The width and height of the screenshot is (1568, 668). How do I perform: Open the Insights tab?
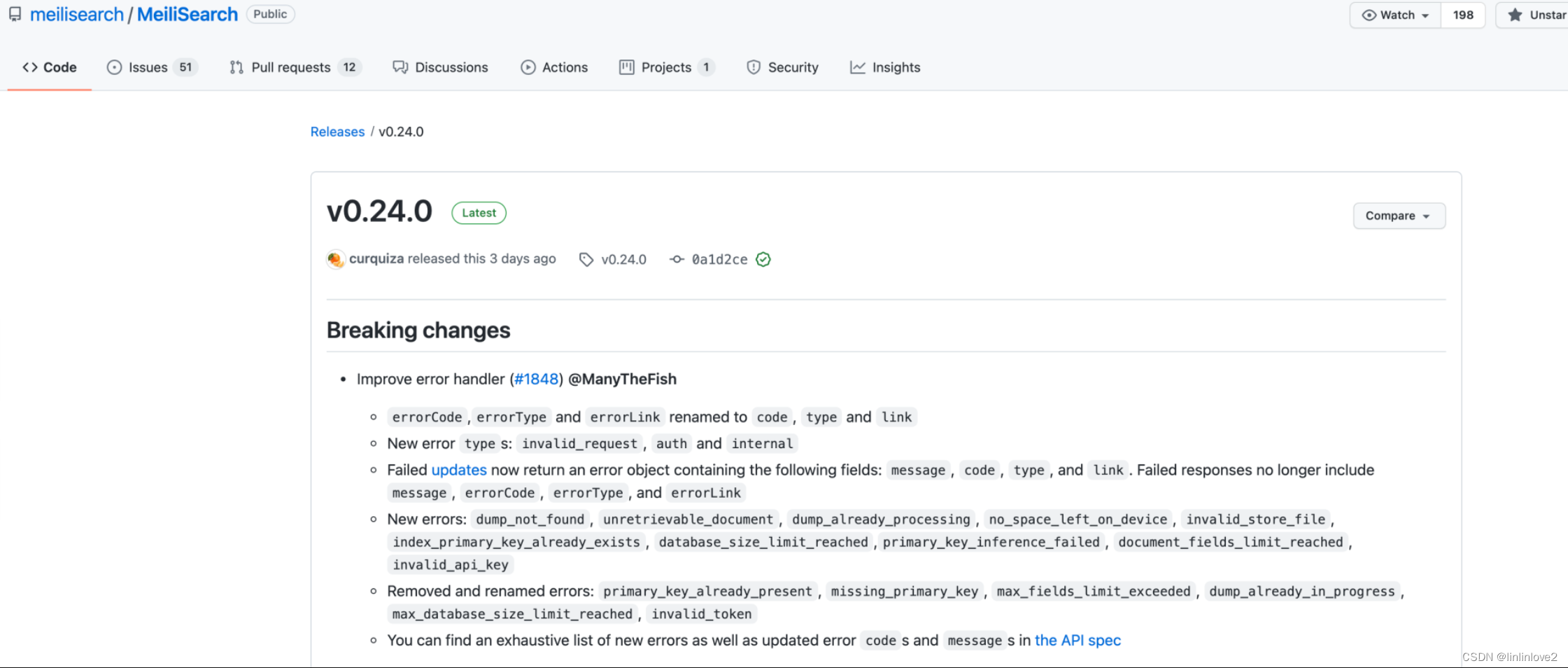click(x=885, y=67)
